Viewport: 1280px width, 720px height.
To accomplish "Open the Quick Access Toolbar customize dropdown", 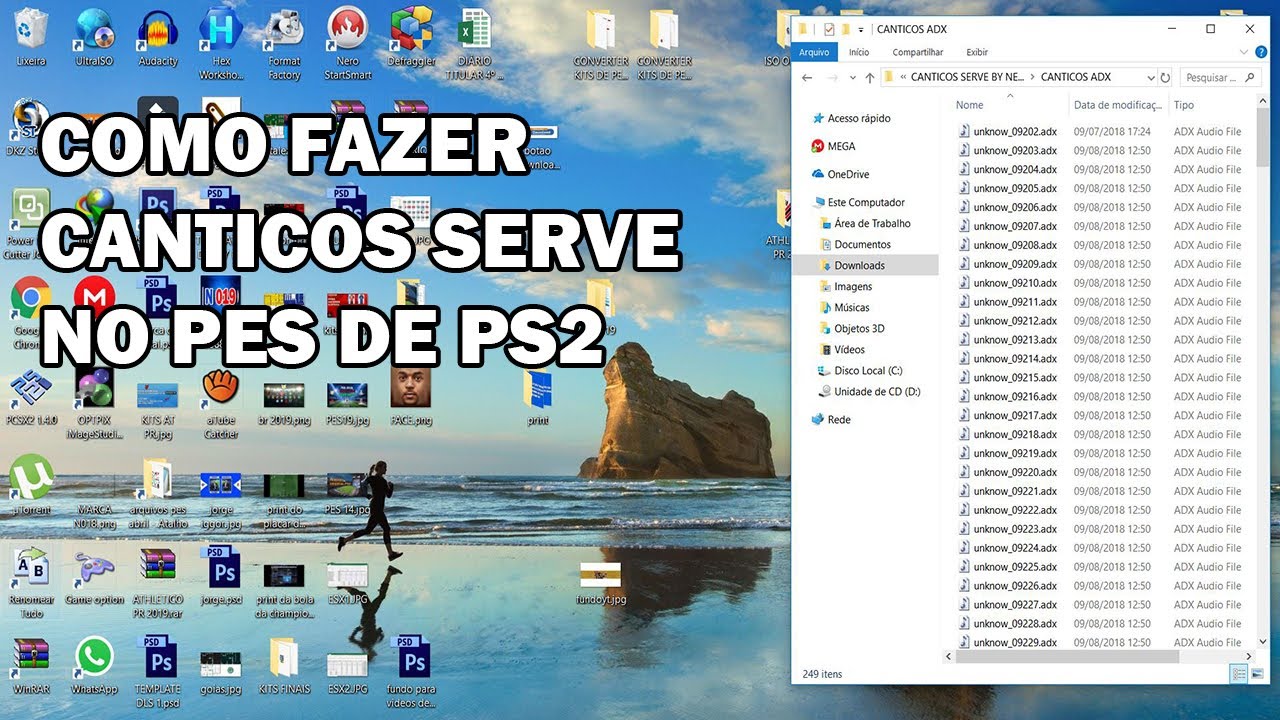I will 862,29.
